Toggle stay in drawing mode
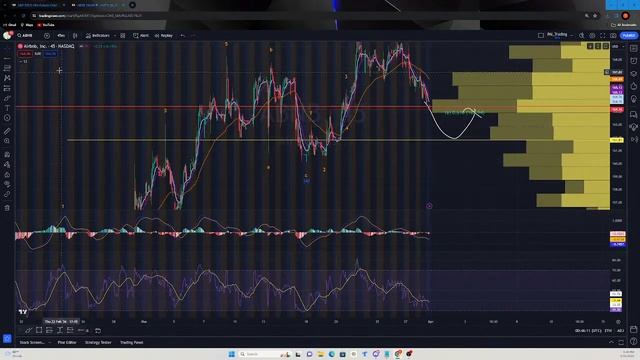Screen dimensions: 640x360 pyautogui.click(x=7, y=164)
